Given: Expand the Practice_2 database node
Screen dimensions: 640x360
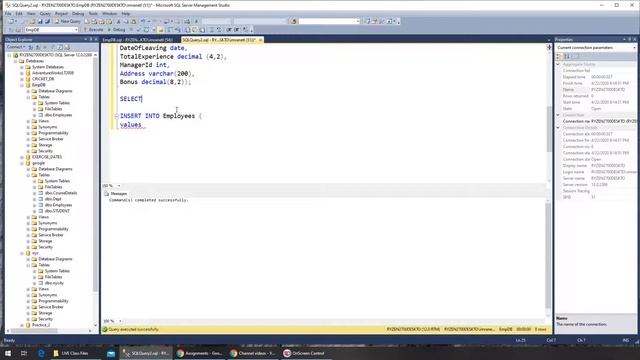Looking at the screenshot, I should click(x=22, y=325).
